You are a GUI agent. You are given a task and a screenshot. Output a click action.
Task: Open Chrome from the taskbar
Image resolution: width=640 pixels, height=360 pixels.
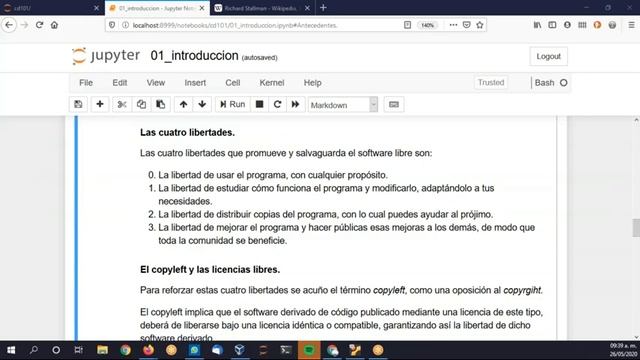coord(125,350)
